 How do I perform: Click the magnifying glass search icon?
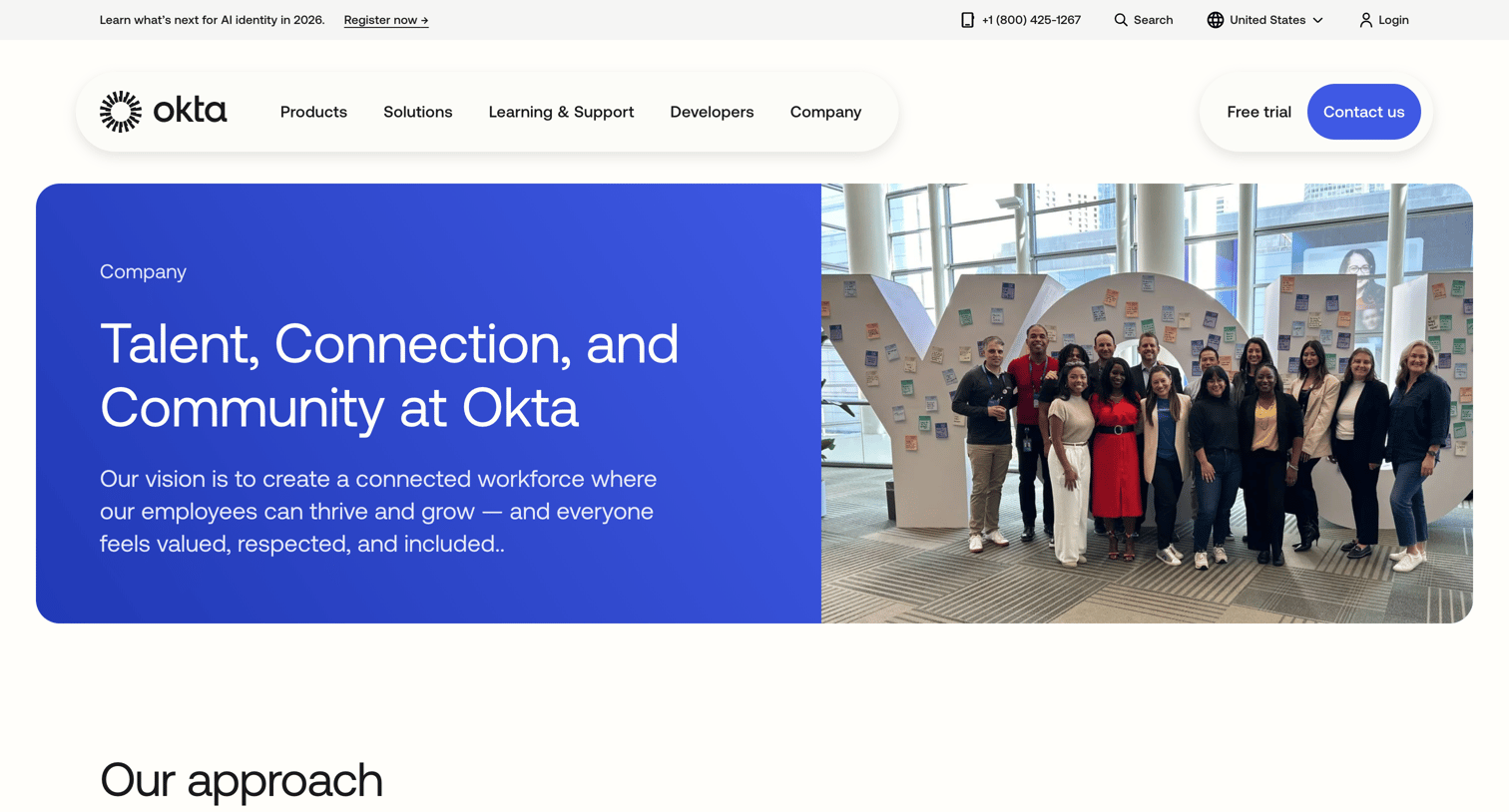pyautogui.click(x=1121, y=20)
